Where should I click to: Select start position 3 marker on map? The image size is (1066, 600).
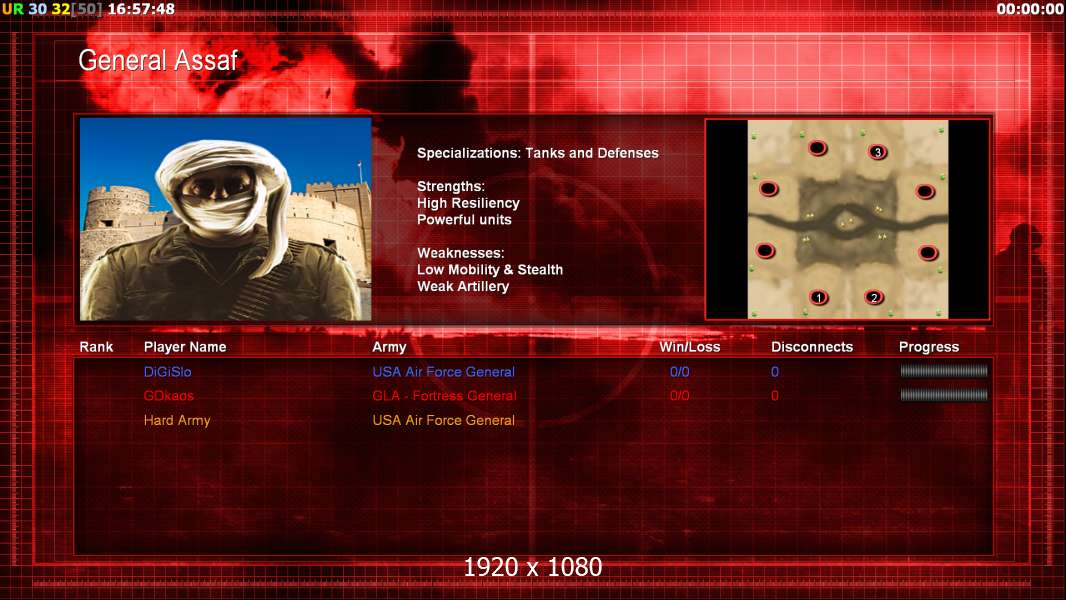click(877, 152)
